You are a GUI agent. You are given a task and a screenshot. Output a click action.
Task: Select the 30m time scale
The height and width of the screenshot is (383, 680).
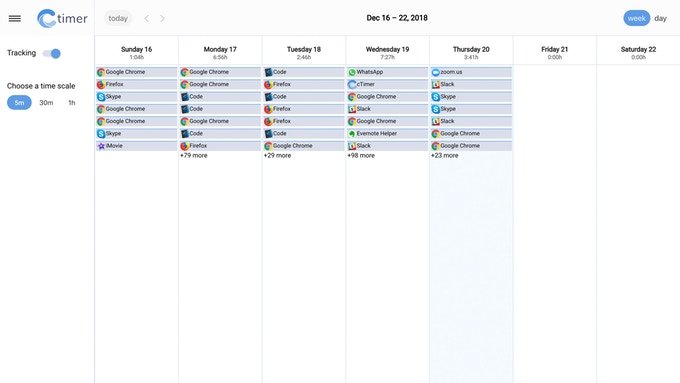pos(46,103)
